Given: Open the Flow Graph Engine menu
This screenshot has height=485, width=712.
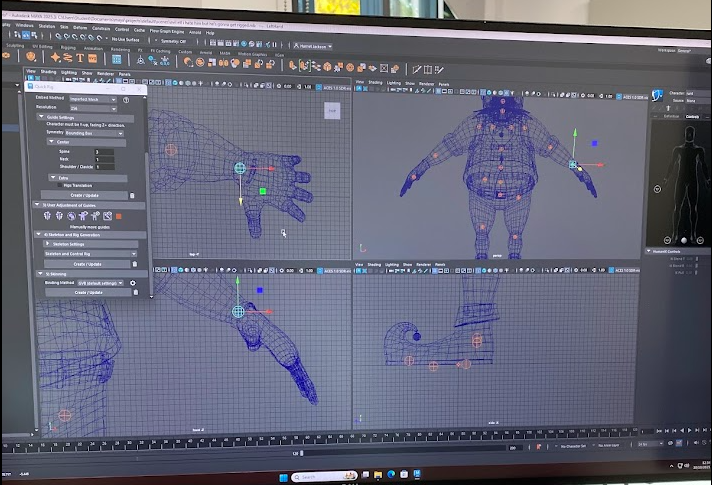Looking at the screenshot, I should (167, 31).
